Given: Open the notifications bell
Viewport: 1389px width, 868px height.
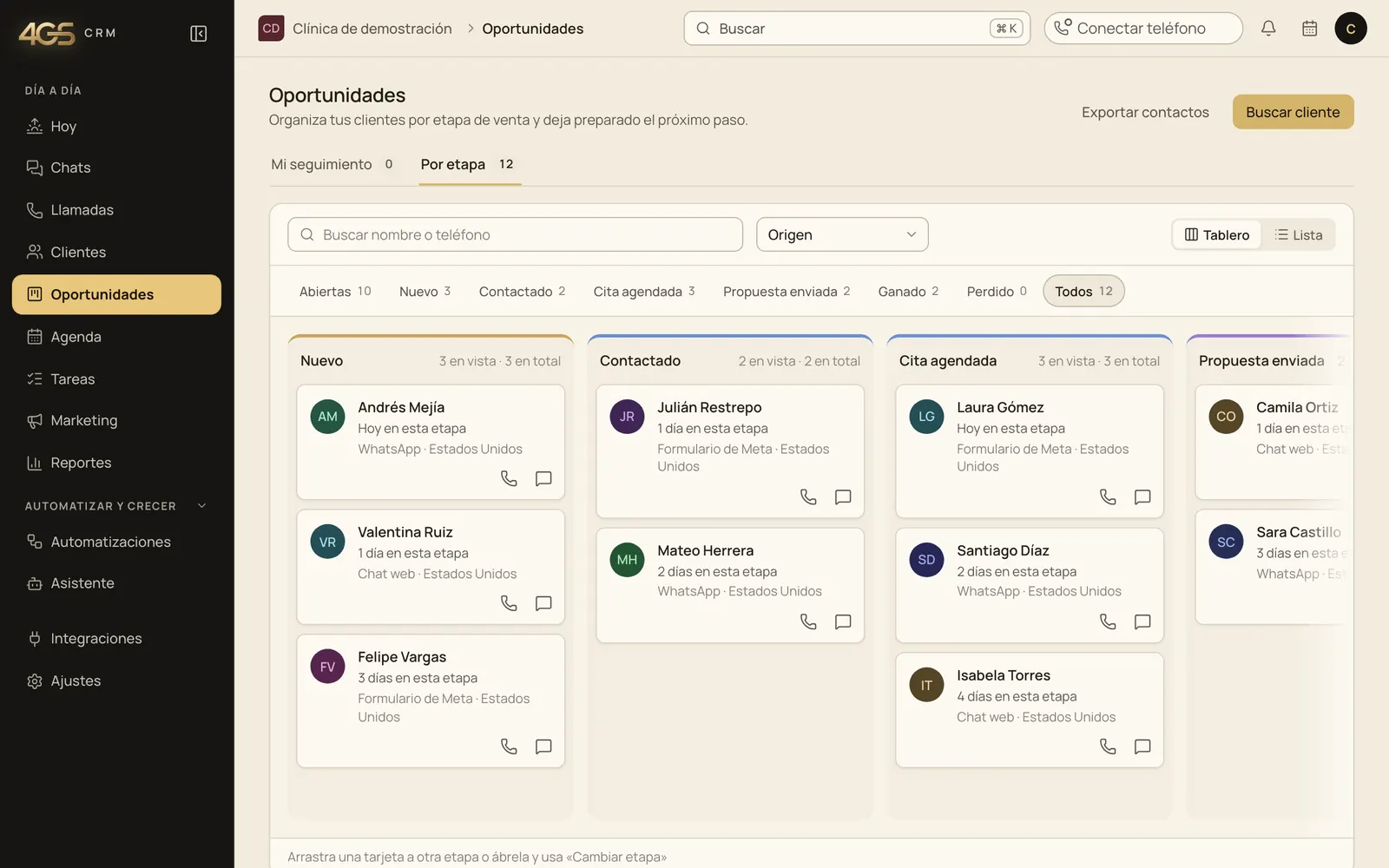Looking at the screenshot, I should point(1268,29).
